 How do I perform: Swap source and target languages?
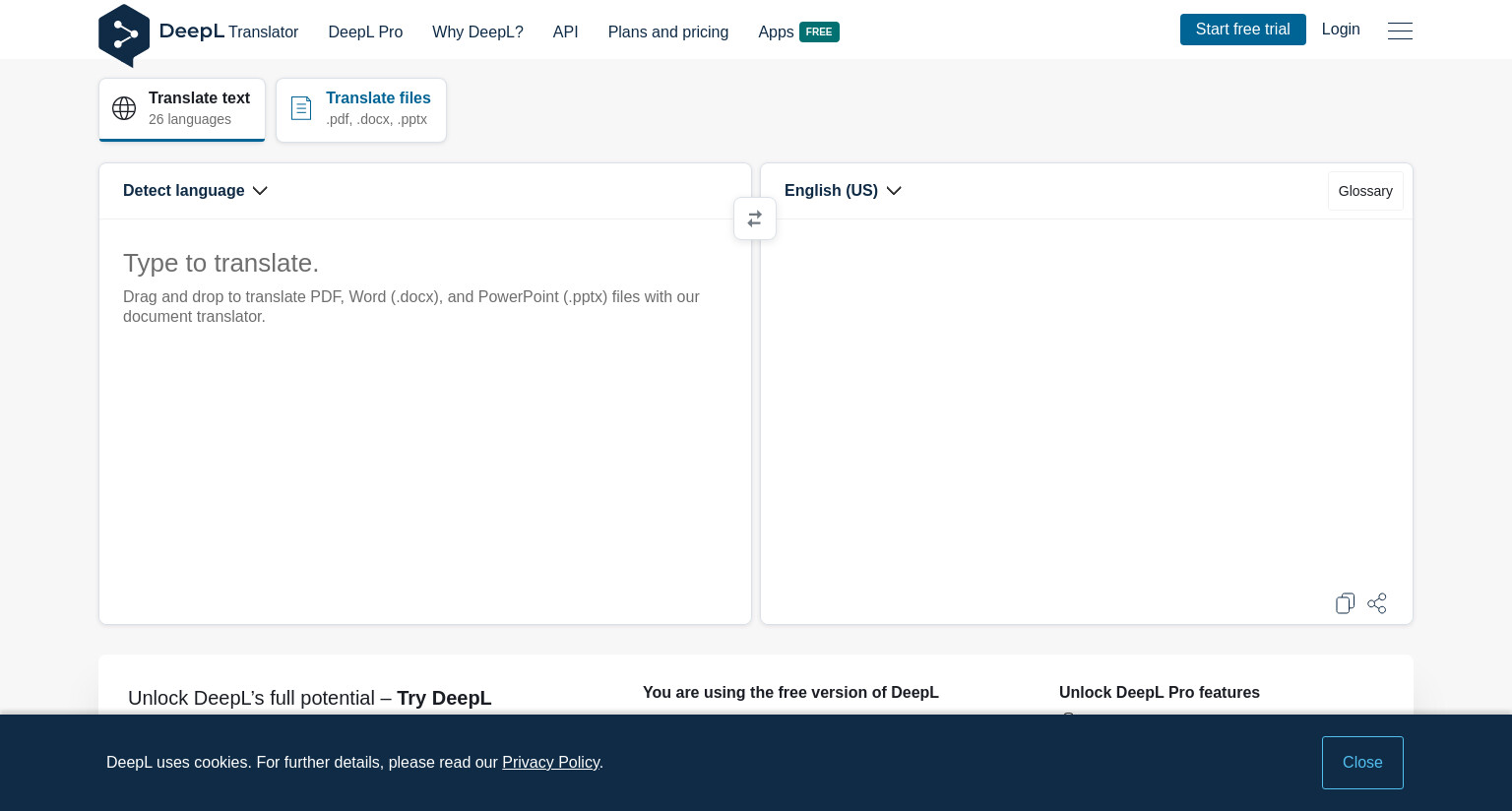(x=755, y=218)
